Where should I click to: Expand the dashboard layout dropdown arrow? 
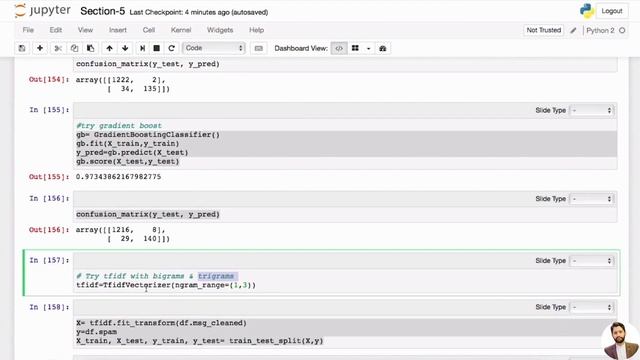click(x=368, y=48)
